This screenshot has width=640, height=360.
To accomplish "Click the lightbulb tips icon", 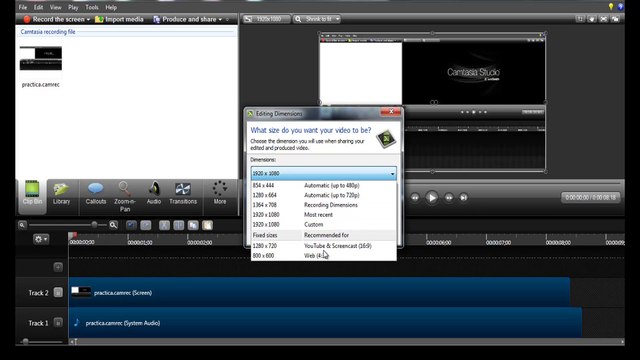I will pos(611,6).
